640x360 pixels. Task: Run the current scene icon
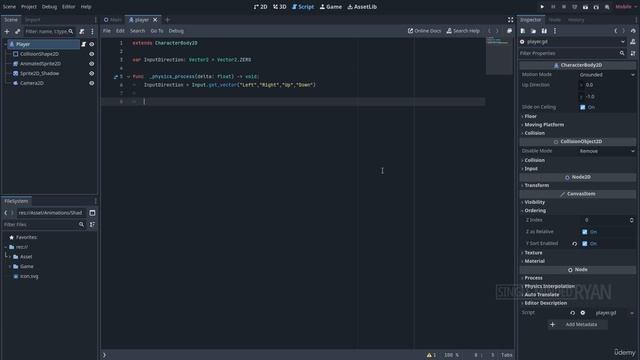pos(585,7)
